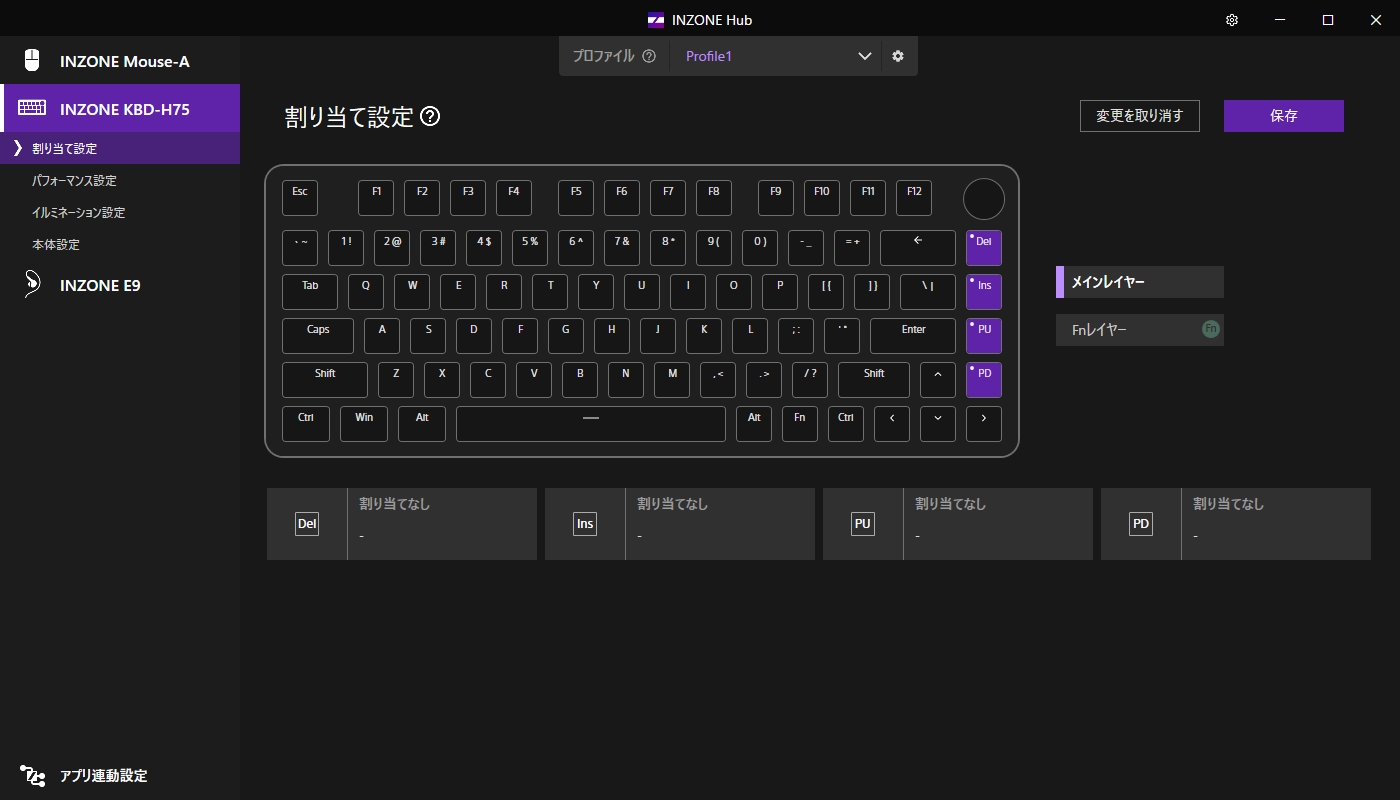Select the purple PU key

984,336
